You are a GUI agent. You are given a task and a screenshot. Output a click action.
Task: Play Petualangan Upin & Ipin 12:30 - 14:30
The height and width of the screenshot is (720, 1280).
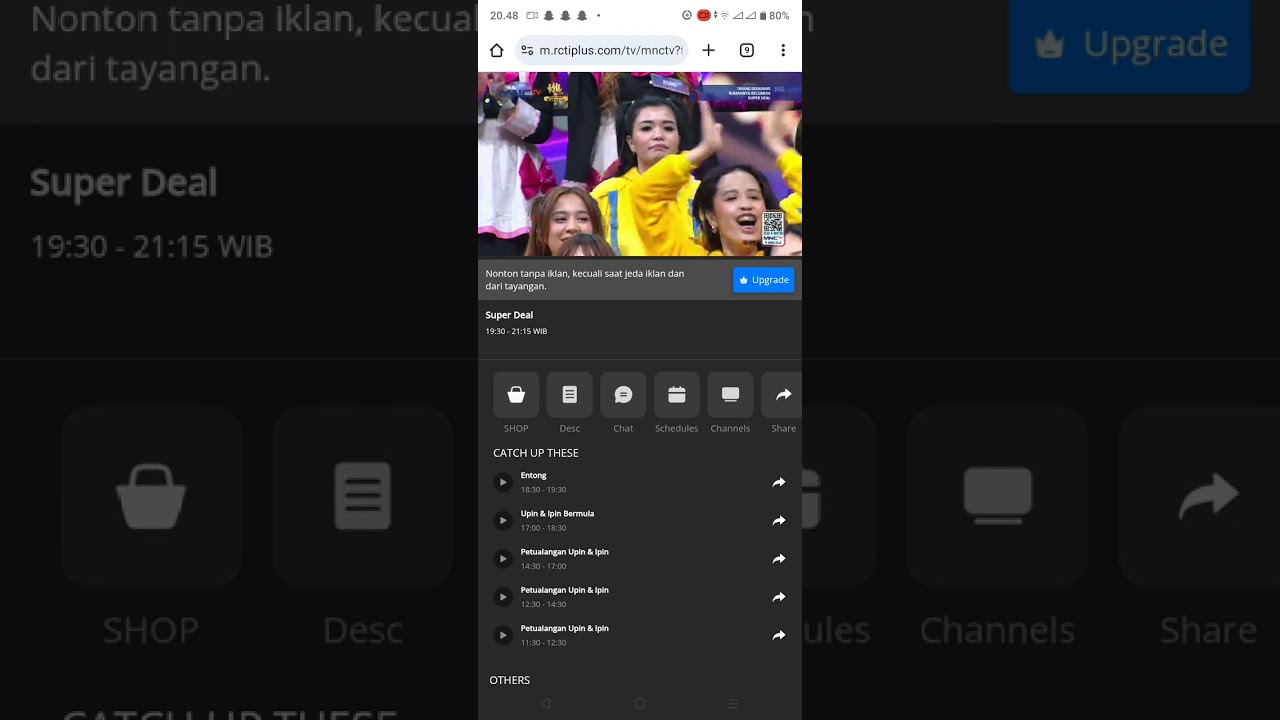pyautogui.click(x=503, y=597)
